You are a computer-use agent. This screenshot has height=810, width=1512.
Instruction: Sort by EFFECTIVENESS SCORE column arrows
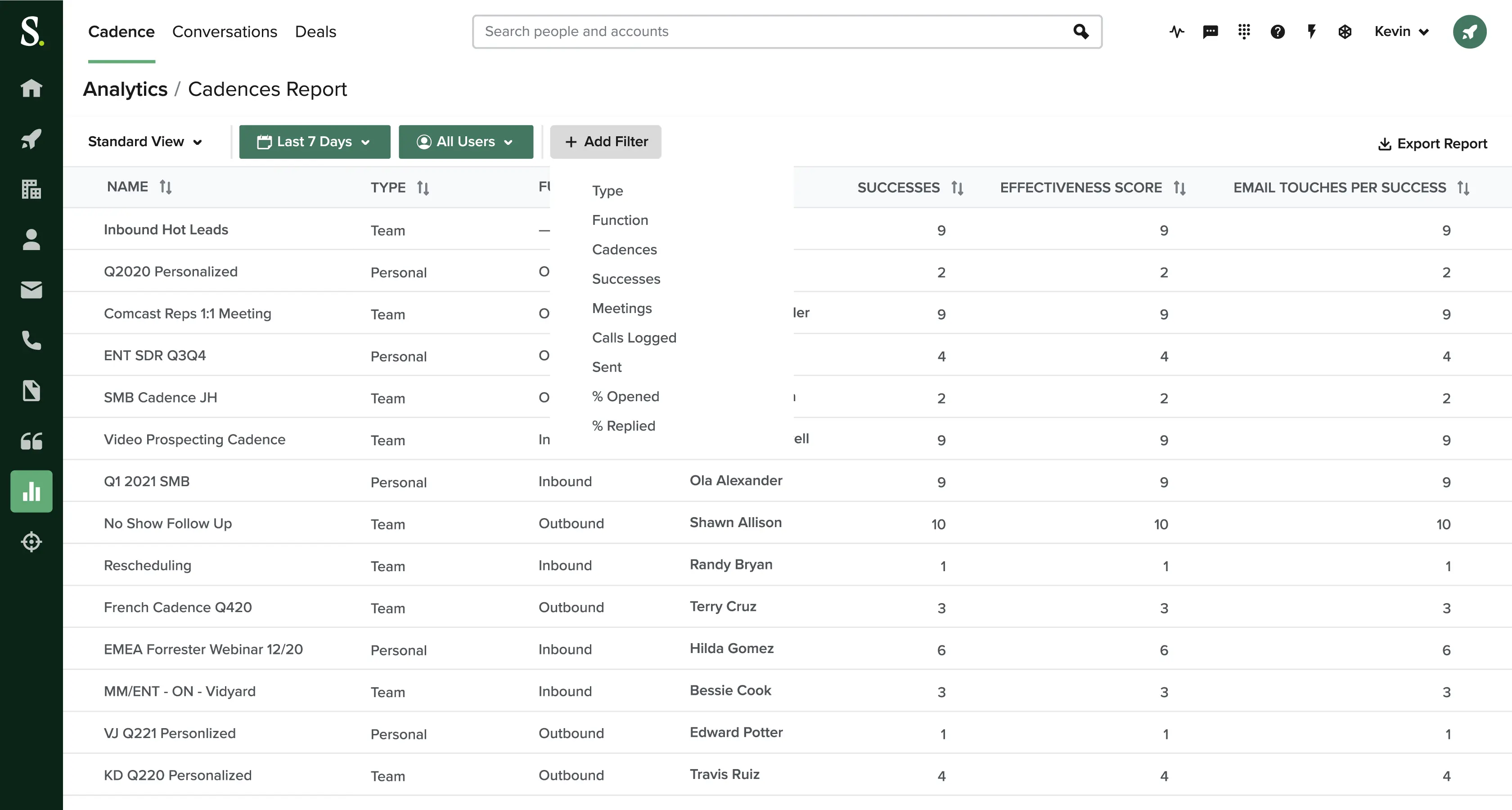click(1179, 188)
